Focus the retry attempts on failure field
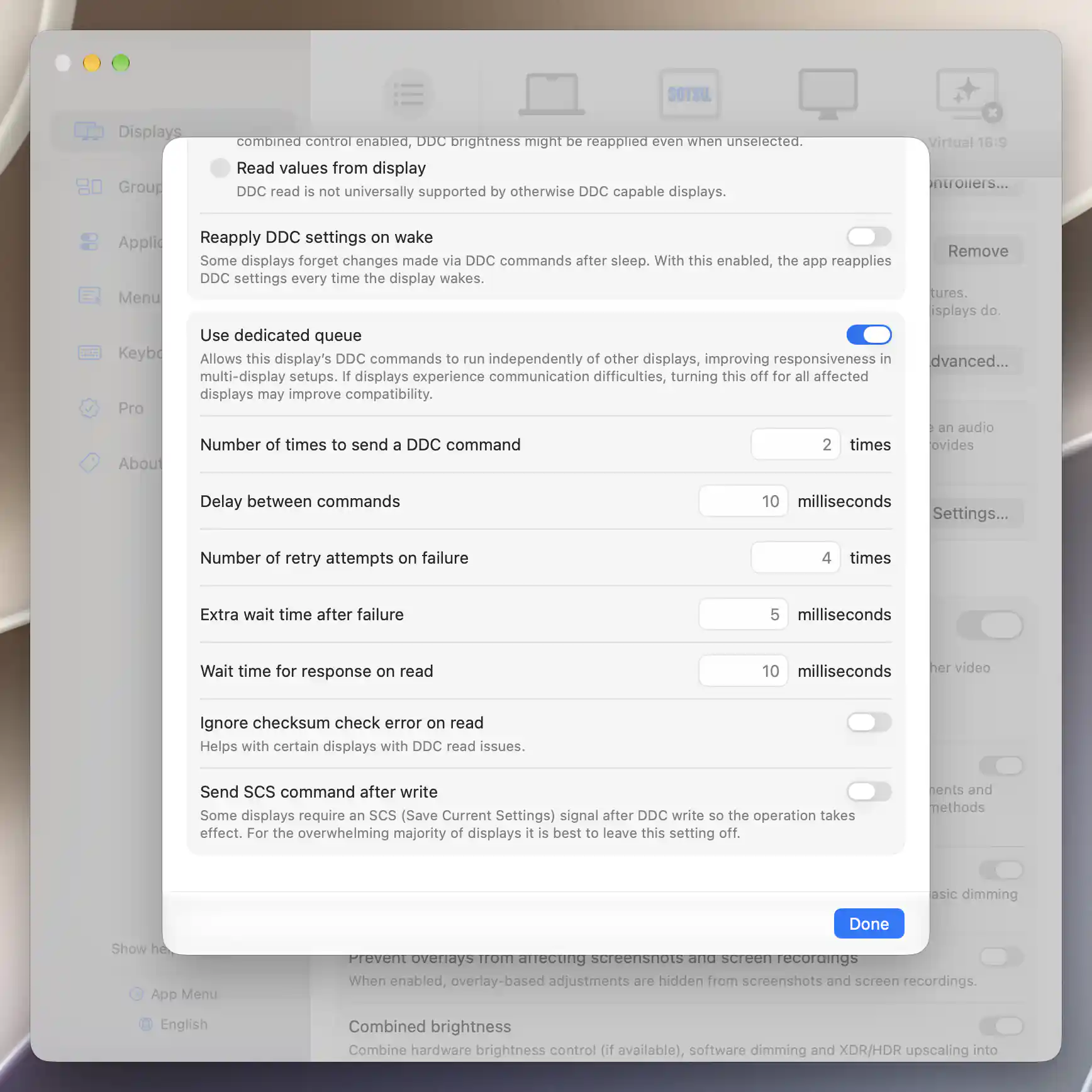This screenshot has width=1092, height=1092. pyautogui.click(x=795, y=558)
